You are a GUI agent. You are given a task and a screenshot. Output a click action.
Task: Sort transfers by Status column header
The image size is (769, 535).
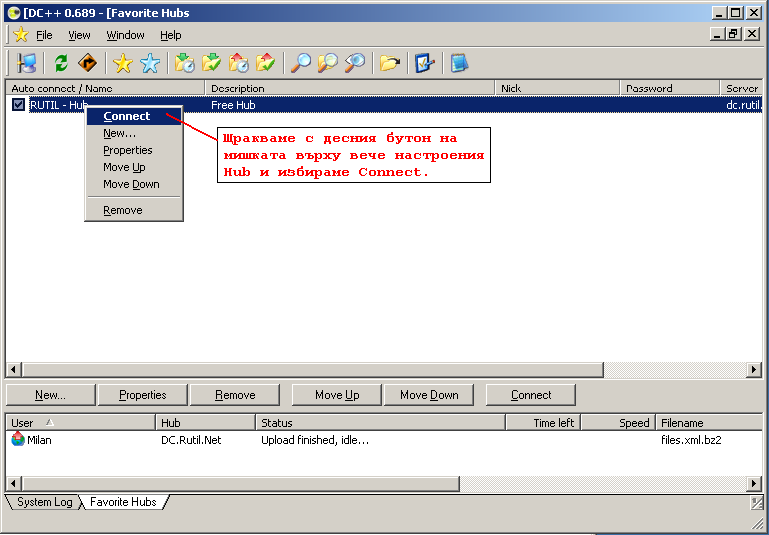(x=381, y=423)
